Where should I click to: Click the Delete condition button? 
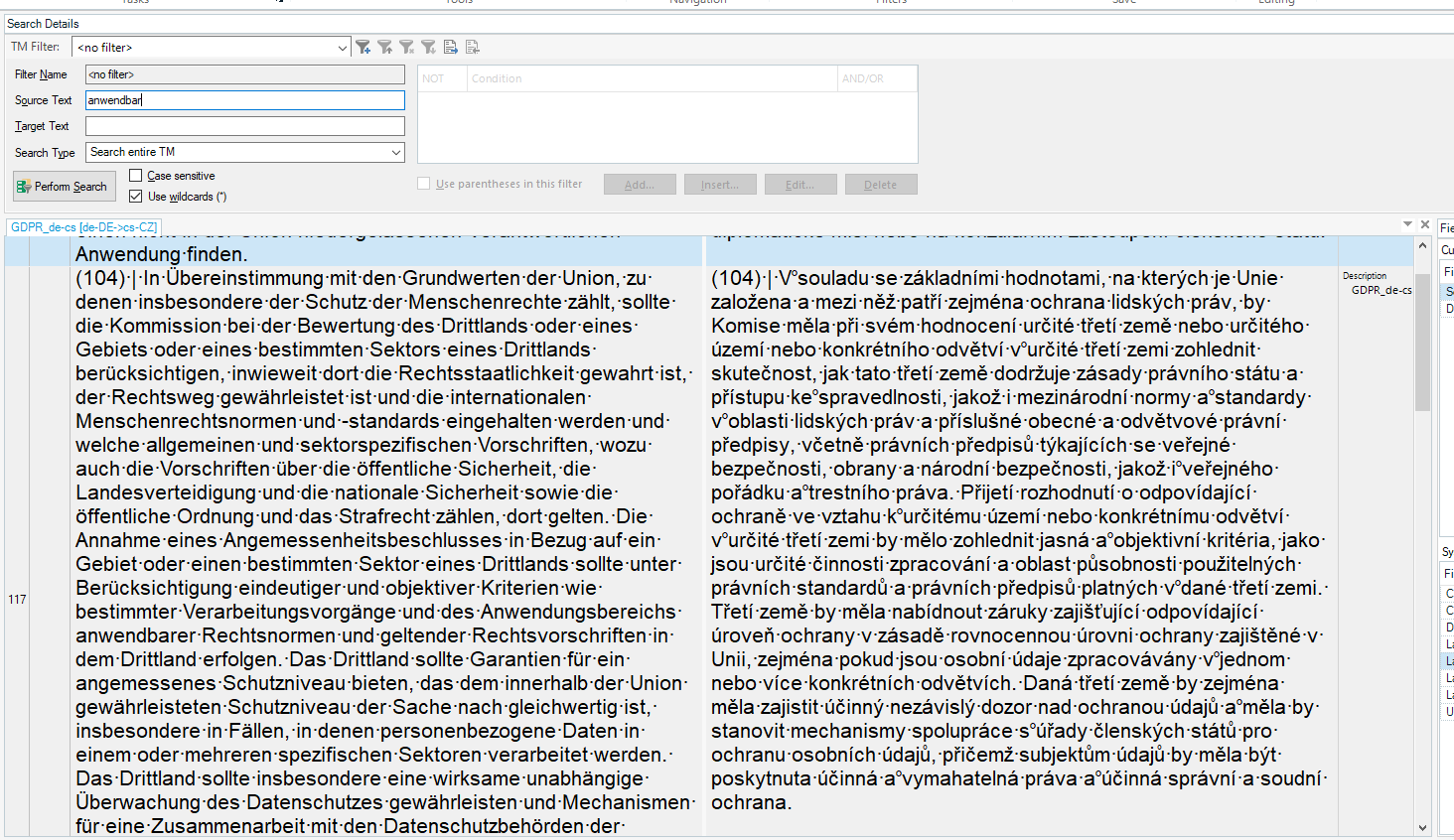tap(880, 185)
